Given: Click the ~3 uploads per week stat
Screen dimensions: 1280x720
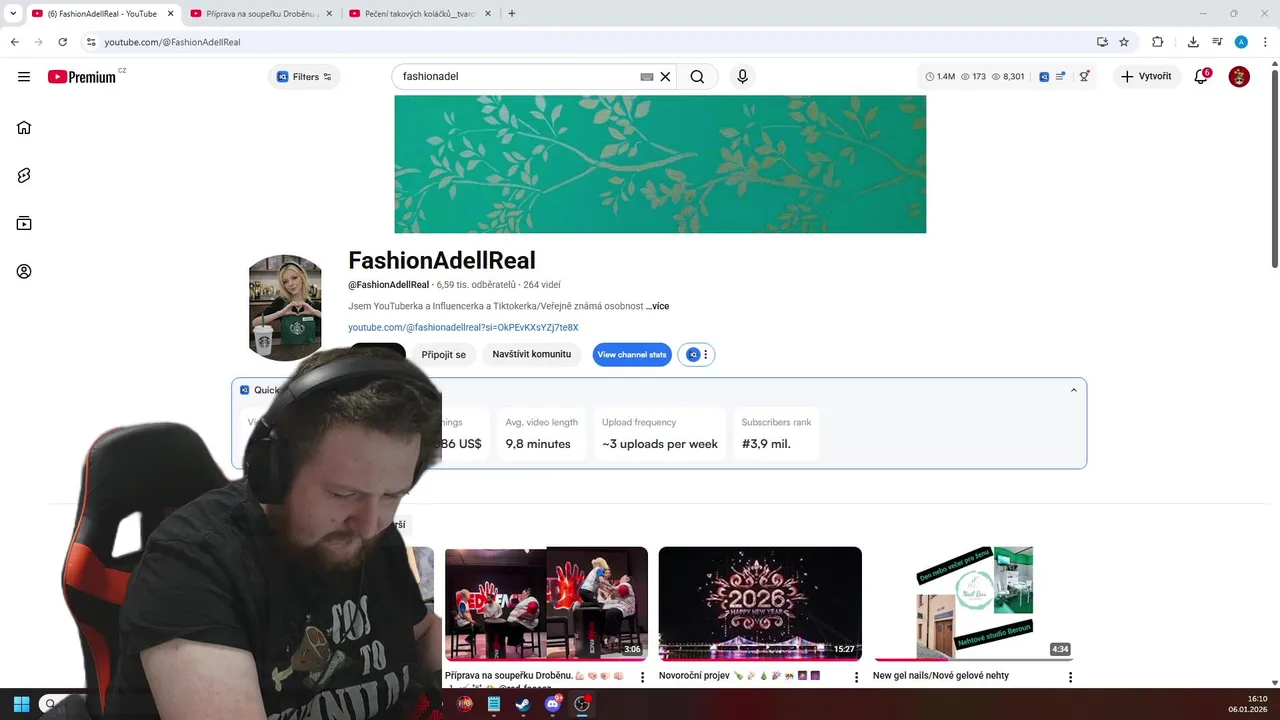Looking at the screenshot, I should point(660,434).
